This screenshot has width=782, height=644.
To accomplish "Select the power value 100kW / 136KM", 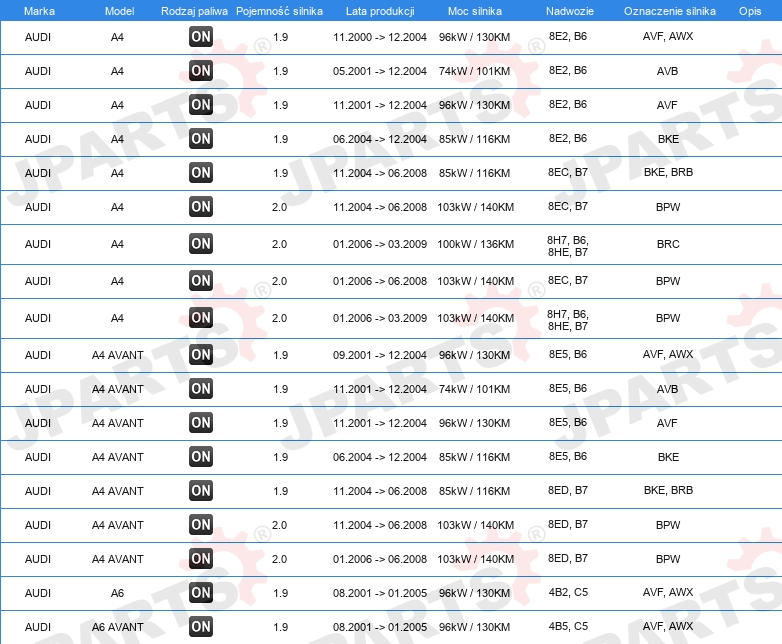I will tap(475, 244).
